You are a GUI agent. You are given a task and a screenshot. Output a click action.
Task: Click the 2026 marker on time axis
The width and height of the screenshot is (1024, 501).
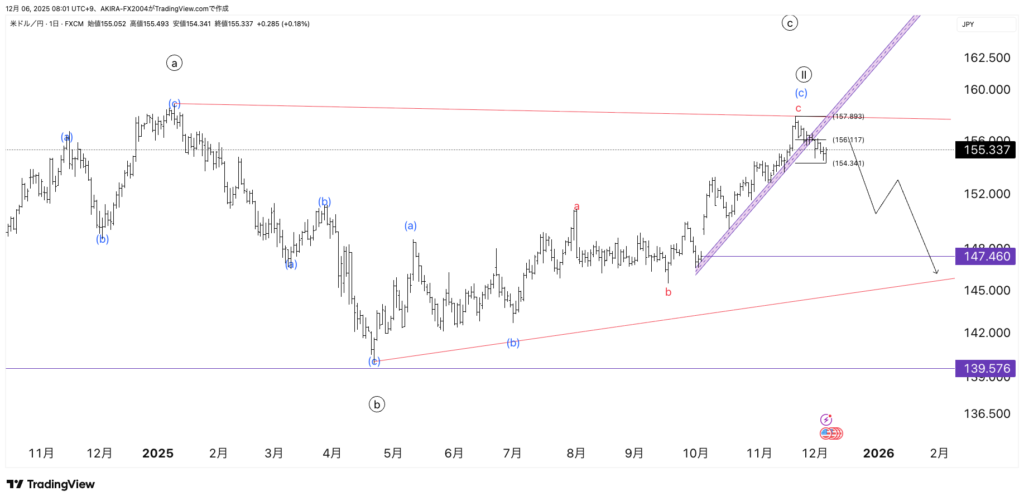pyautogui.click(x=878, y=453)
